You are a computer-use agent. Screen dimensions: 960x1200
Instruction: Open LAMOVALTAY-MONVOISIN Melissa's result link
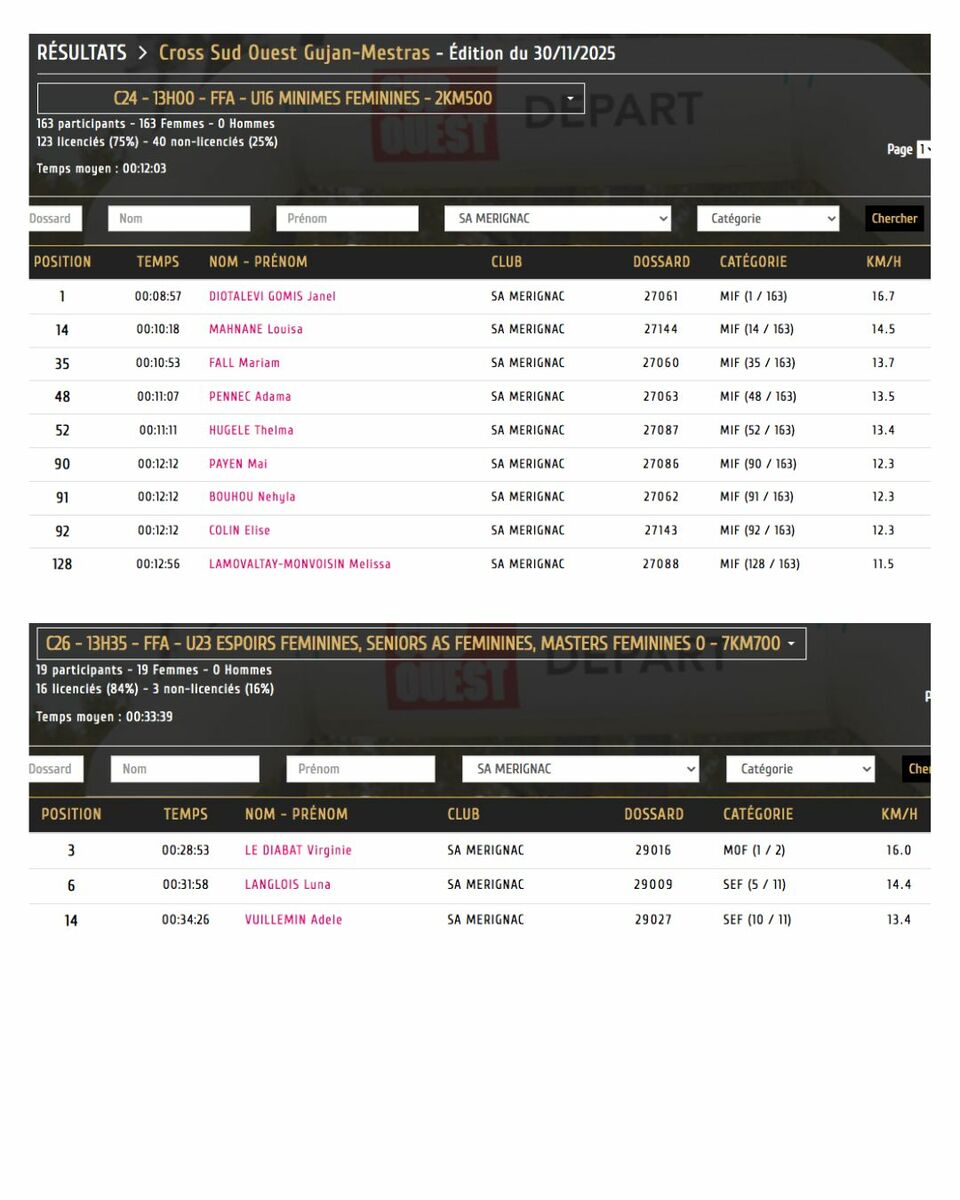[300, 564]
